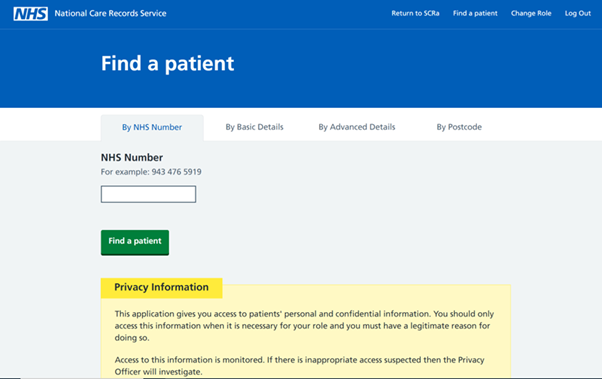This screenshot has height=379, width=602.
Task: Focus the NHS Number input field
Action: 148,194
